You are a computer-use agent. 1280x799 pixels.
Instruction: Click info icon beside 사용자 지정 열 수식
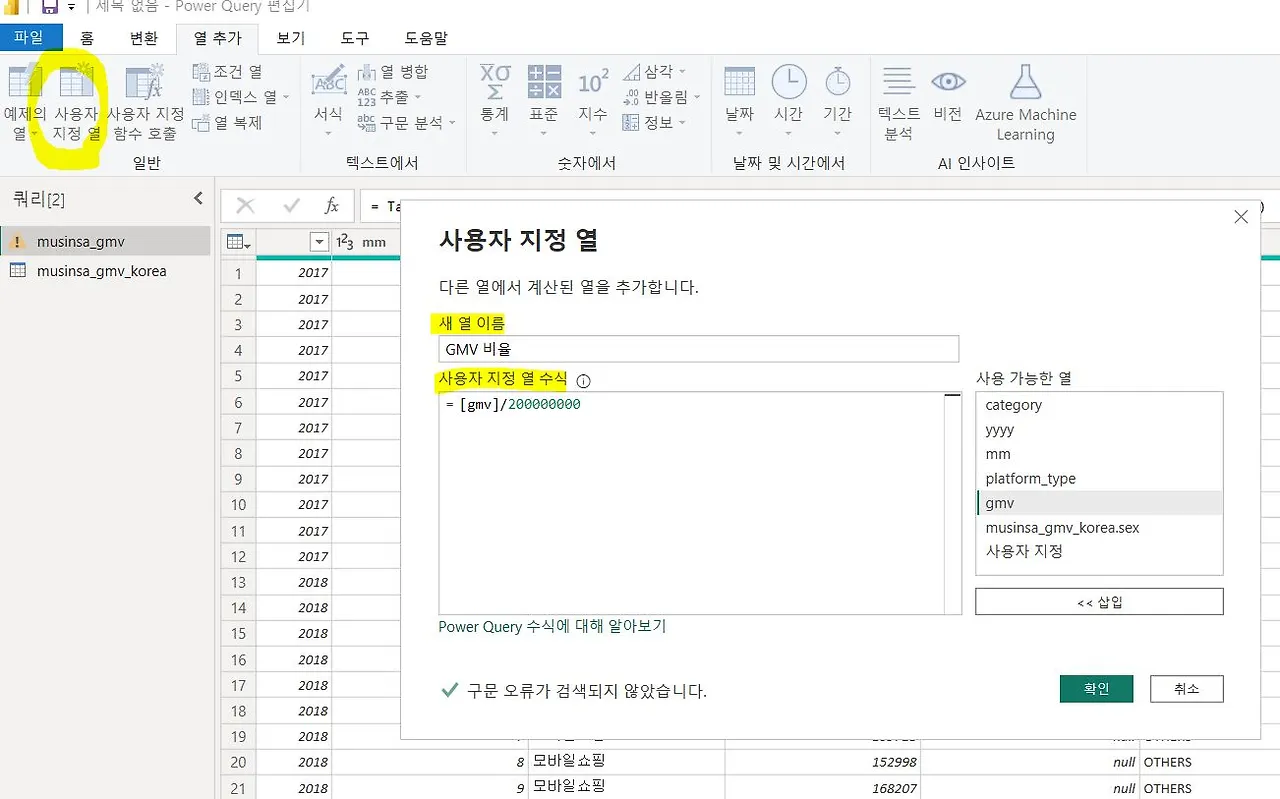(584, 381)
